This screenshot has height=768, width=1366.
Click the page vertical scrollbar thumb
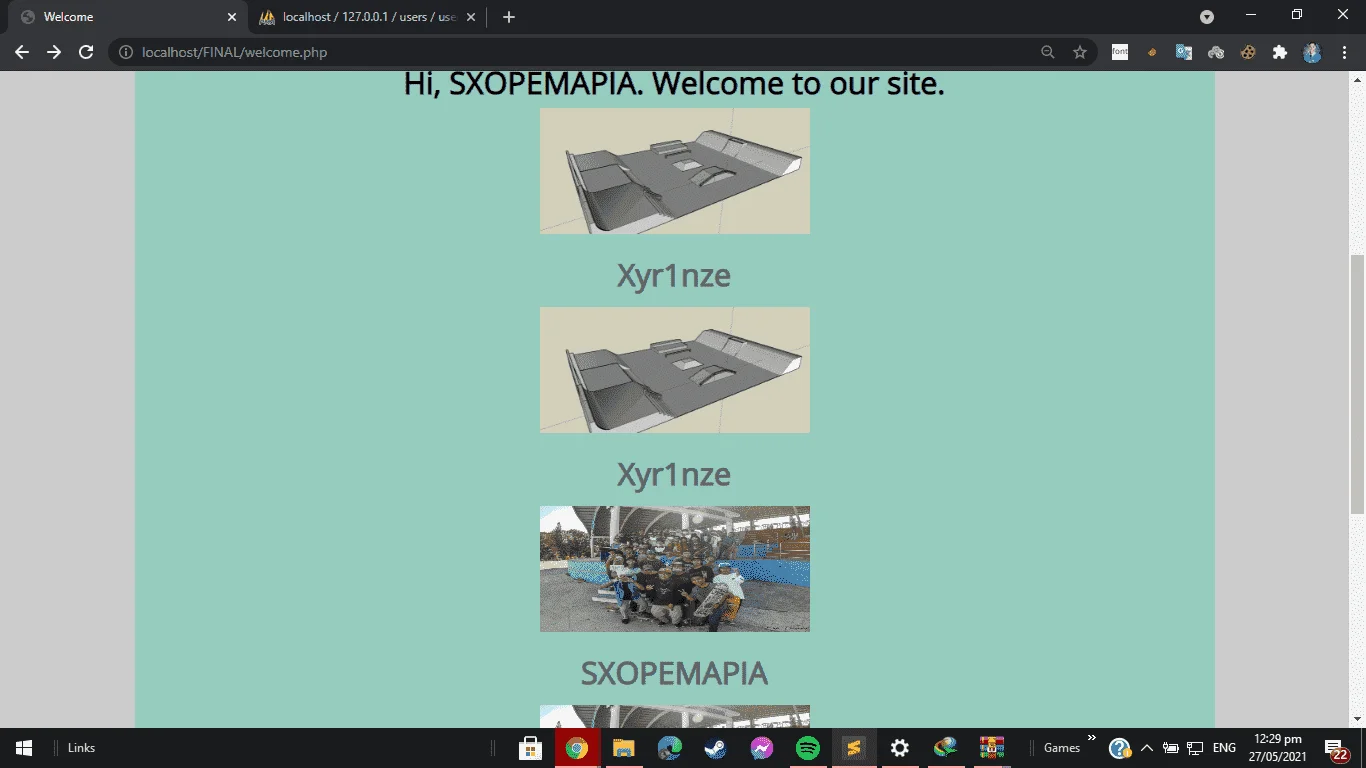(1357, 385)
